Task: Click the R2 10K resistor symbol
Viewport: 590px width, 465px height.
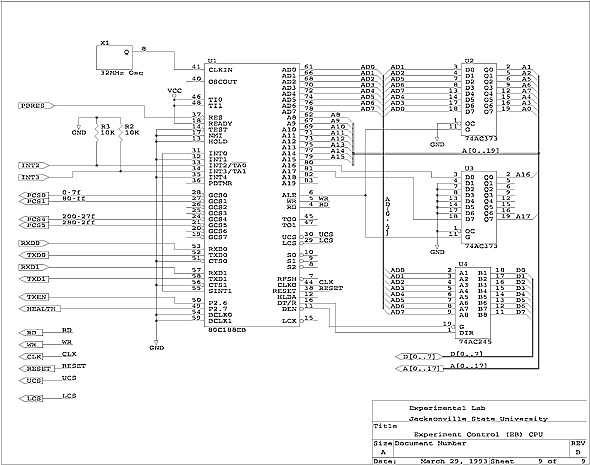Action: point(120,132)
